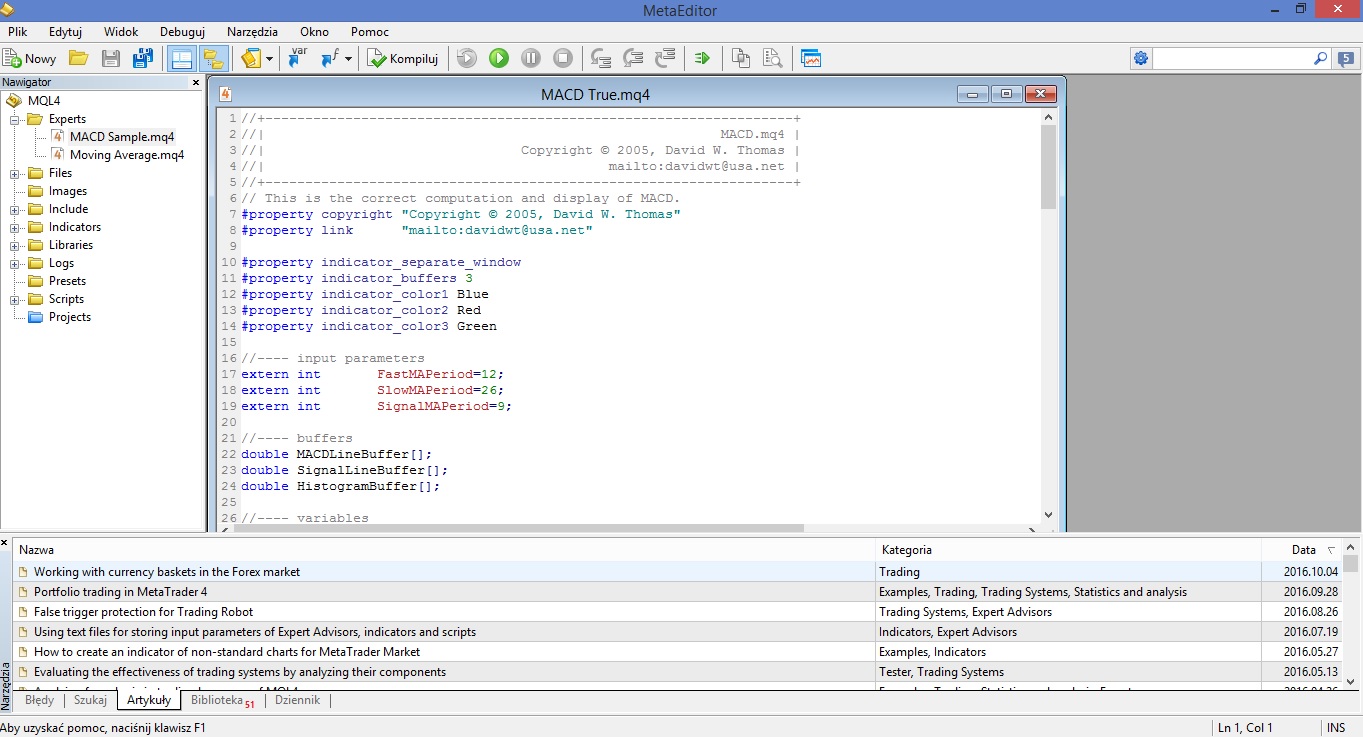Click the articles list vertical scrollbar
Image resolution: width=1363 pixels, height=737 pixels.
[x=1351, y=615]
